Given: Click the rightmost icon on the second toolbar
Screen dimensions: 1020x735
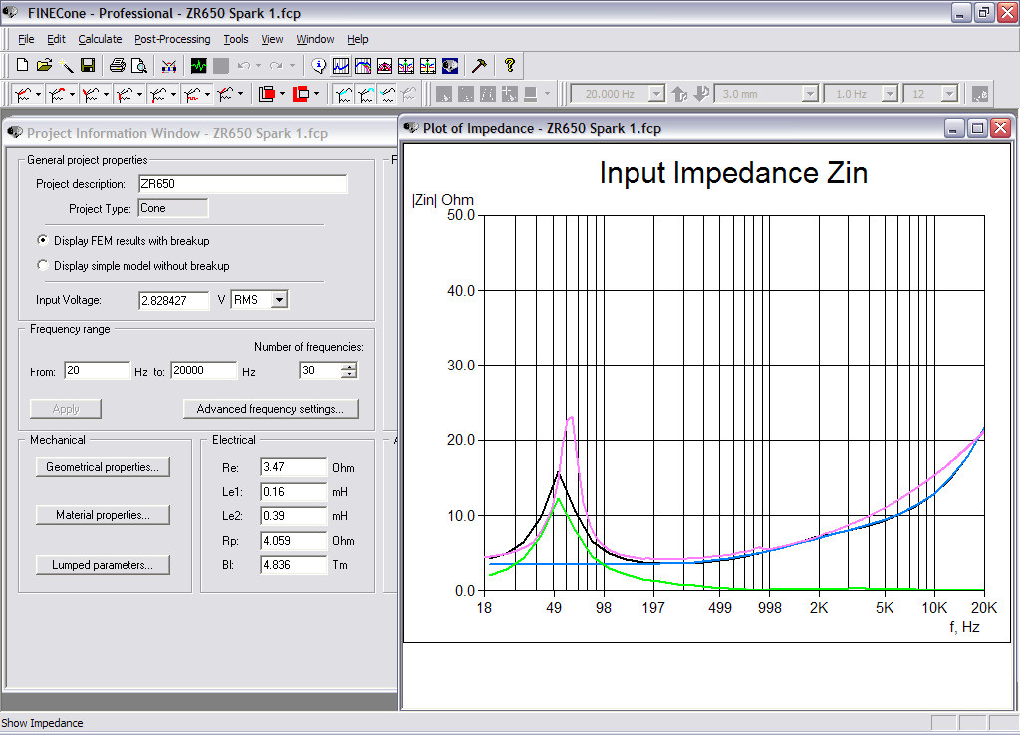Looking at the screenshot, I should 980,94.
